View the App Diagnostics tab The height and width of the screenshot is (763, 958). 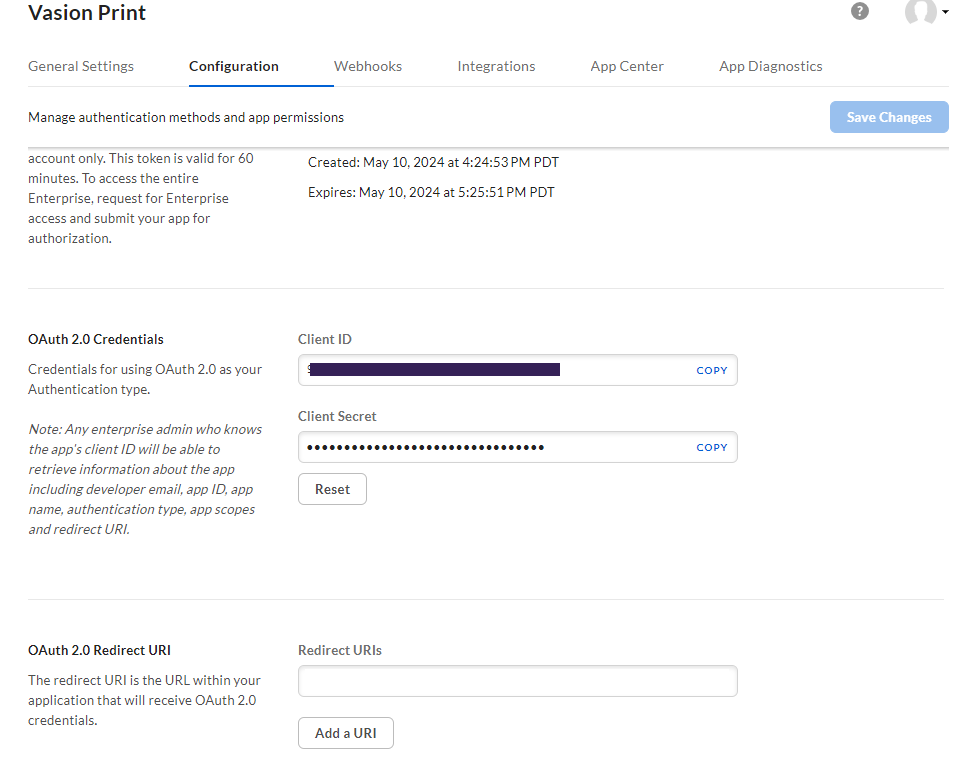pos(770,66)
